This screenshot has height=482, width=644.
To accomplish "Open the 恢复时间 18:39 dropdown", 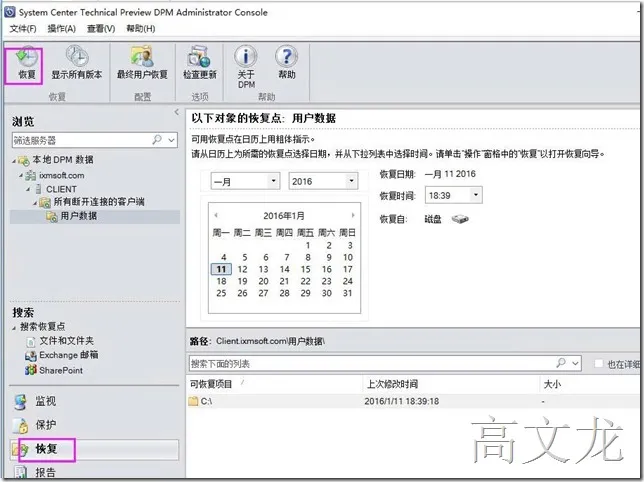I will point(476,195).
